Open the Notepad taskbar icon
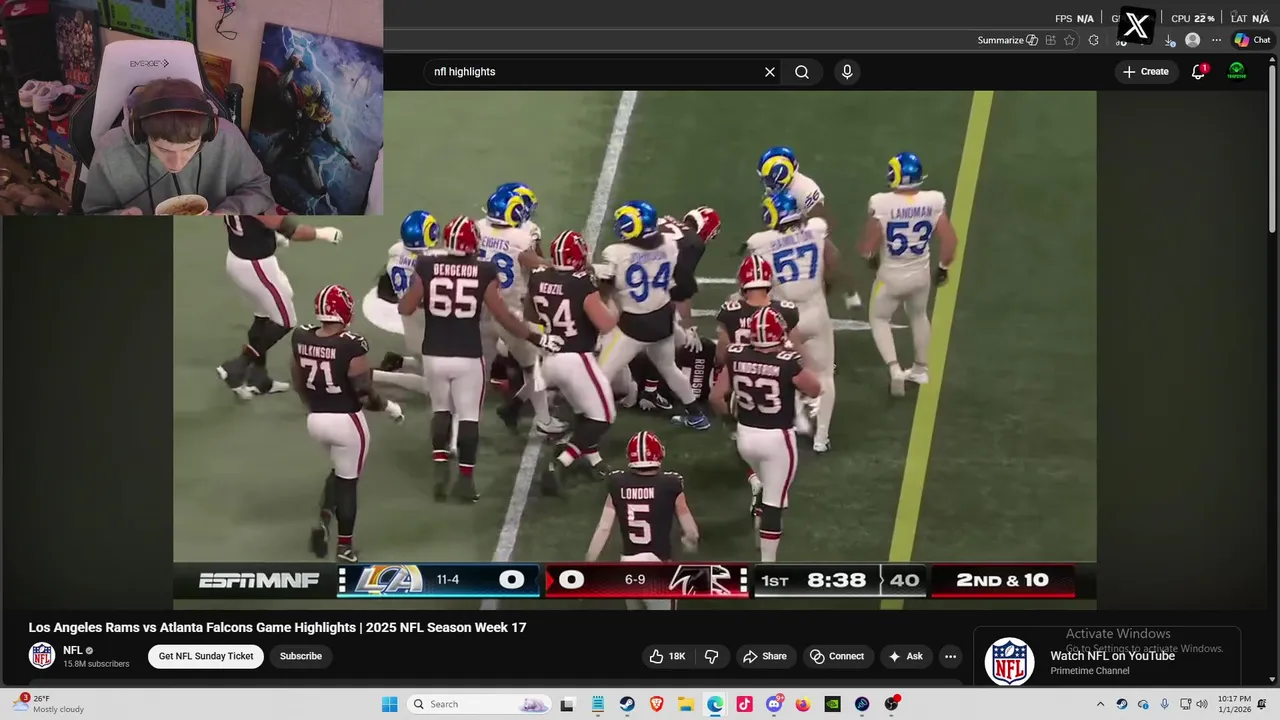The width and height of the screenshot is (1280, 720). coord(597,704)
